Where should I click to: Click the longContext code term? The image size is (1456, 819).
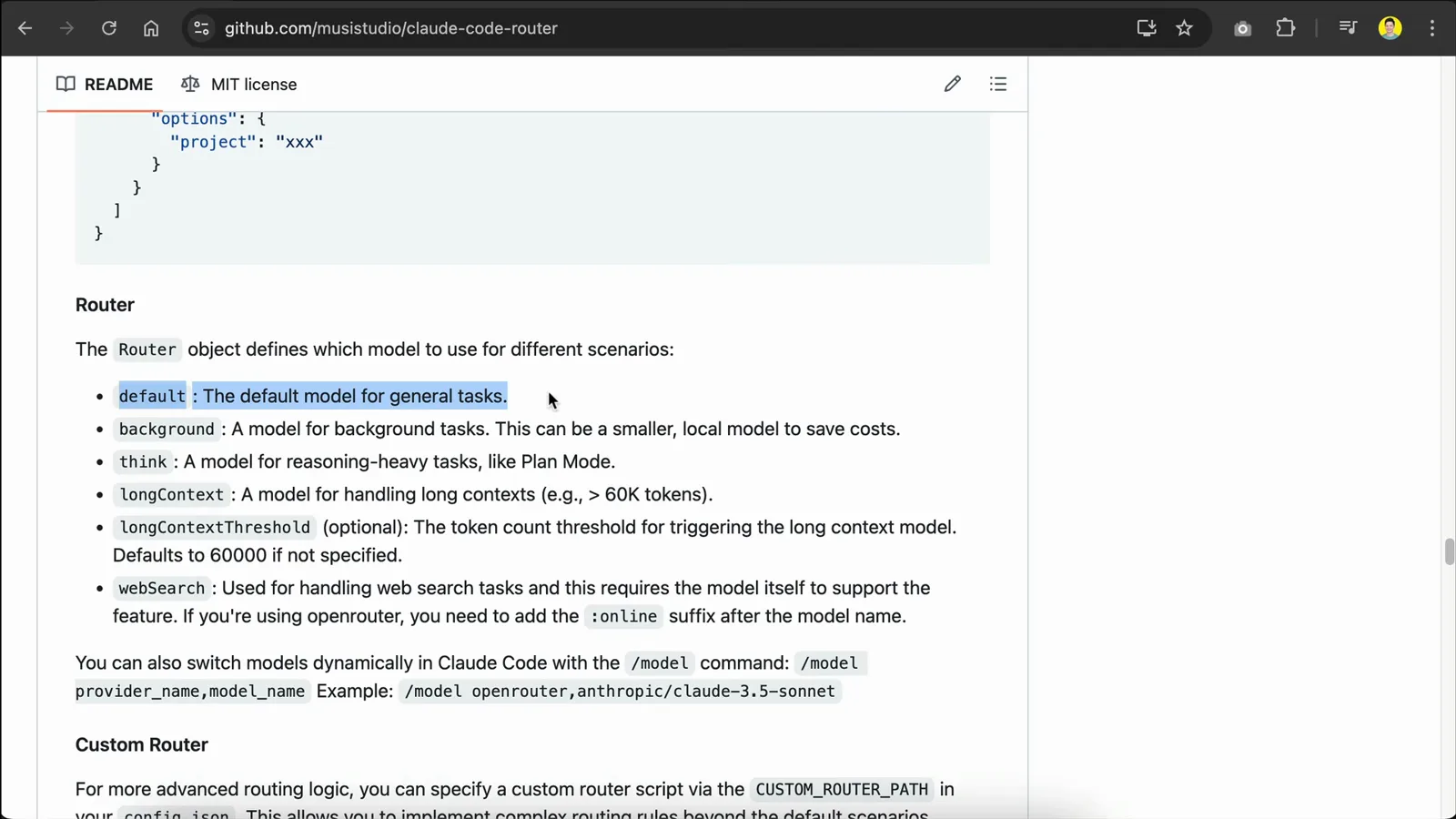tap(171, 494)
